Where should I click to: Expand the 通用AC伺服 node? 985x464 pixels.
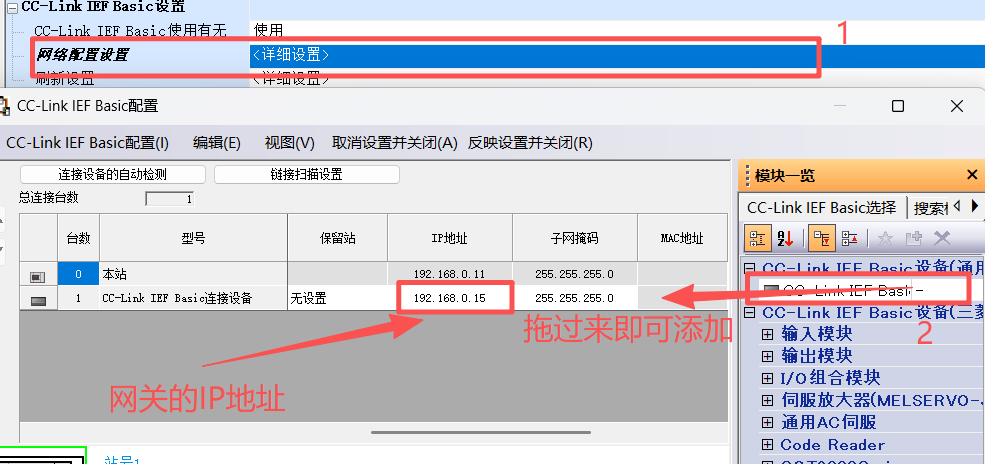pyautogui.click(x=767, y=422)
